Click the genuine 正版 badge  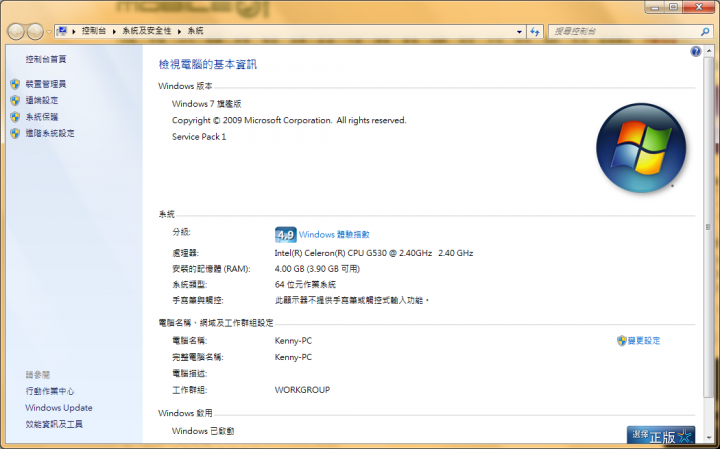660,434
